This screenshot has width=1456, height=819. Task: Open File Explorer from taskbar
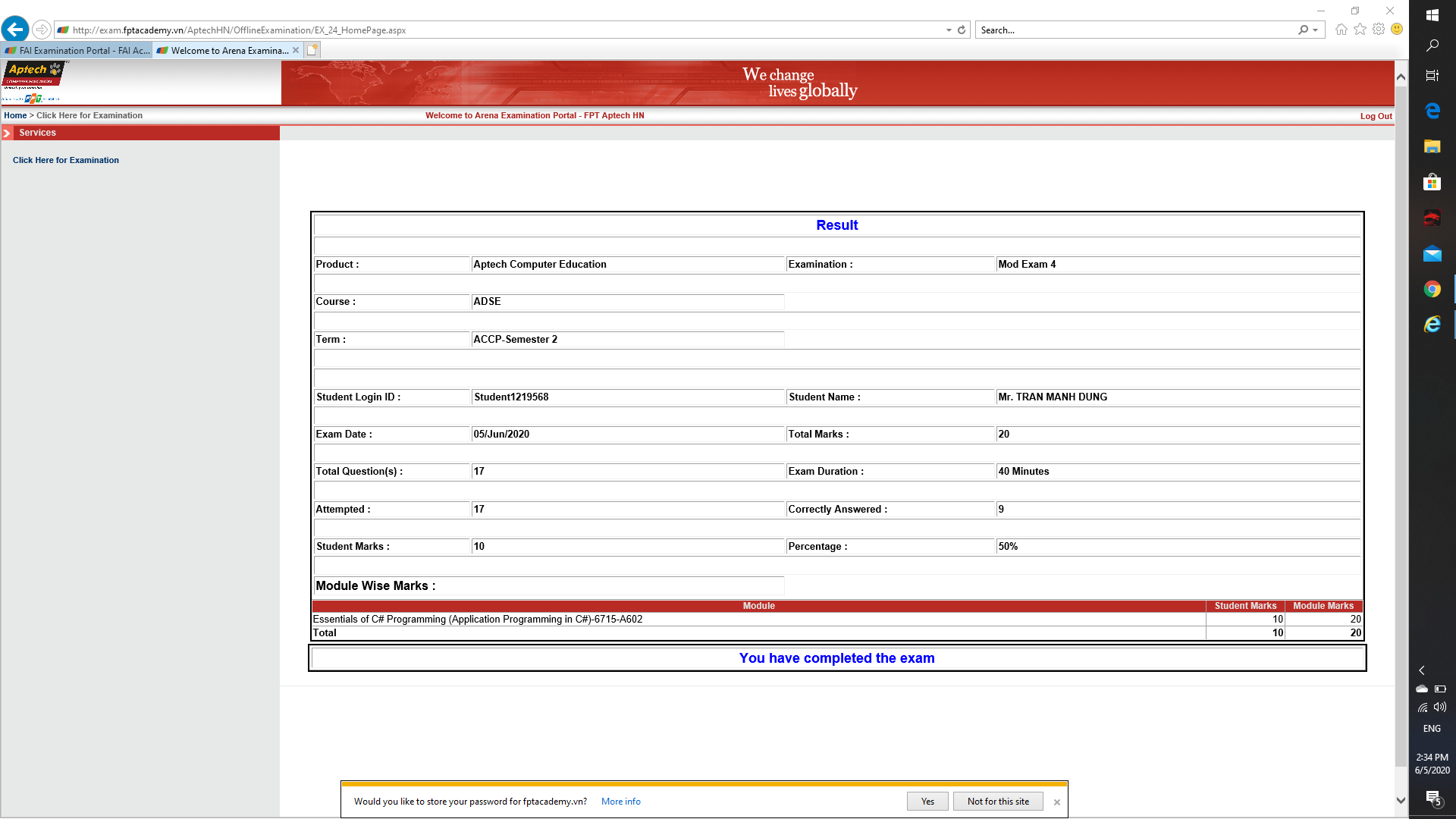pos(1432,146)
